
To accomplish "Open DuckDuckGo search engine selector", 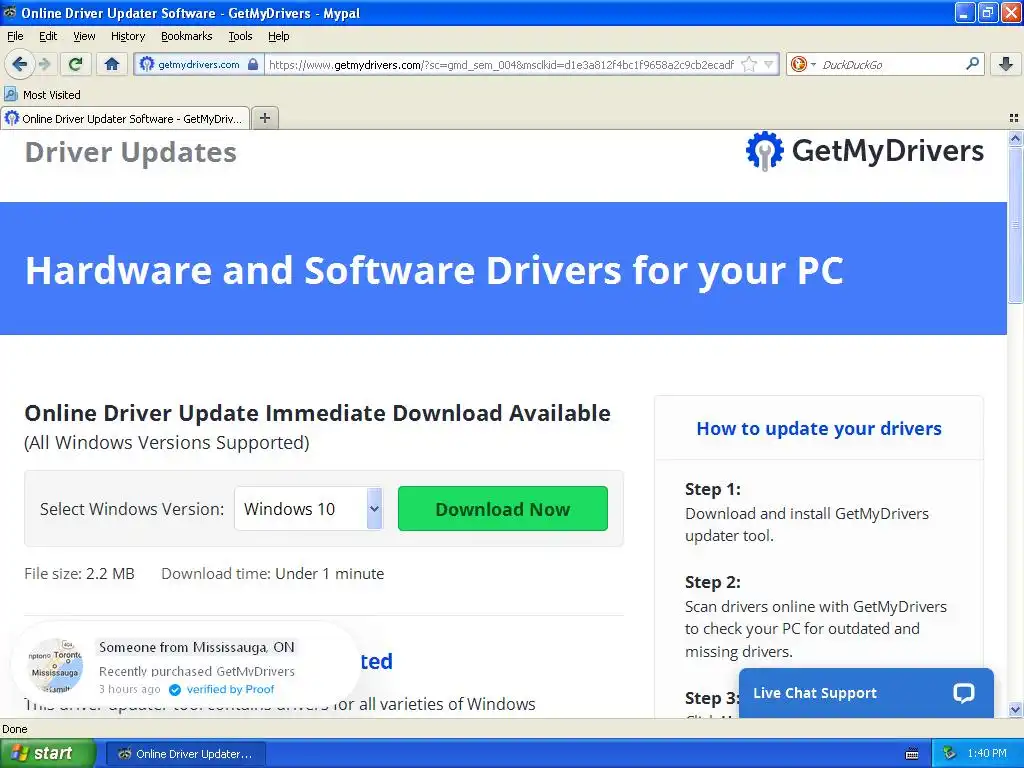I will pyautogui.click(x=803, y=64).
